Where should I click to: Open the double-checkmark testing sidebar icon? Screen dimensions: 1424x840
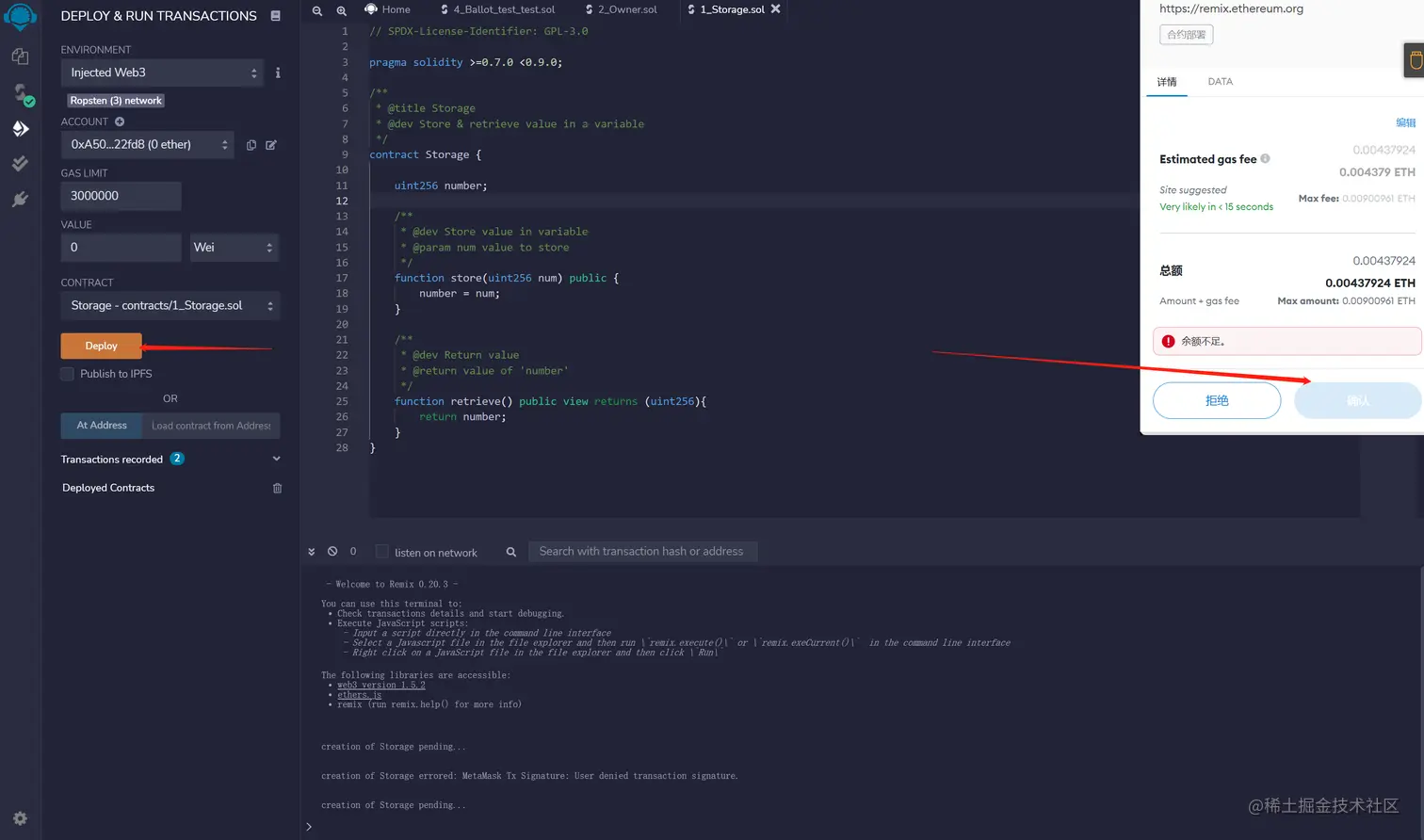tap(20, 164)
